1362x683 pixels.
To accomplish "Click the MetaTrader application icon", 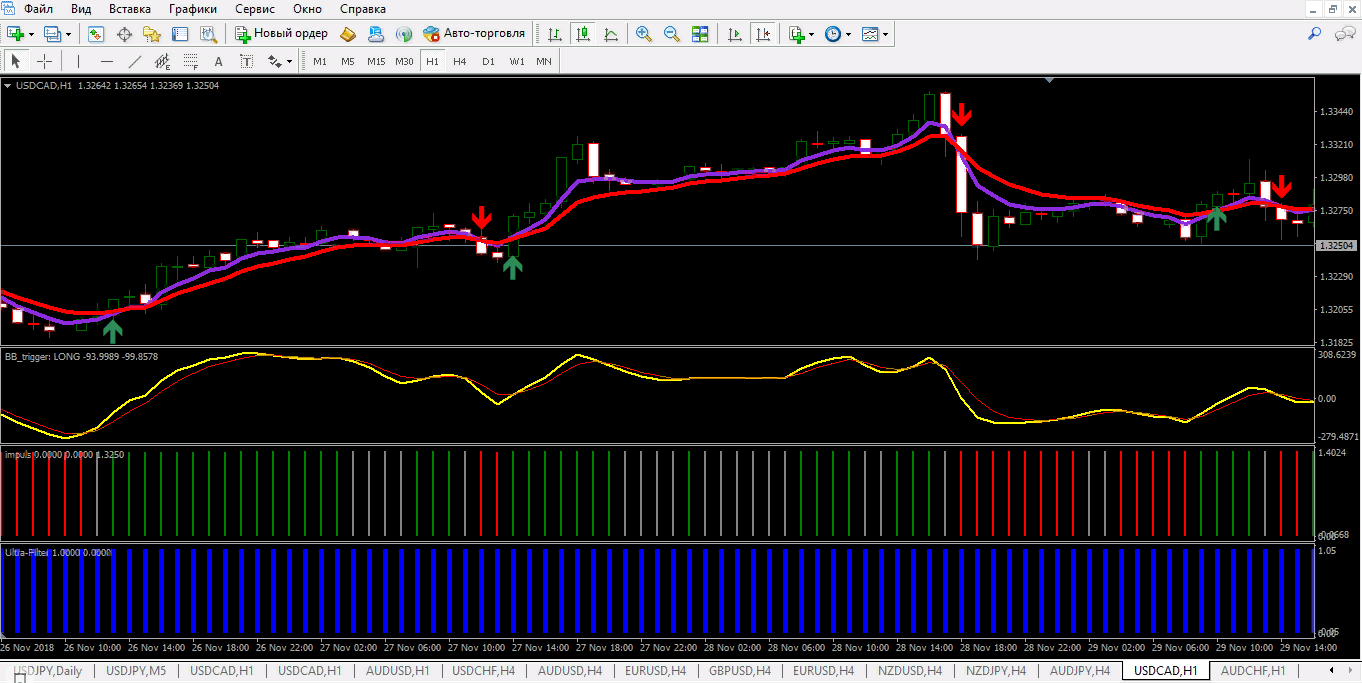I will tap(9, 8).
